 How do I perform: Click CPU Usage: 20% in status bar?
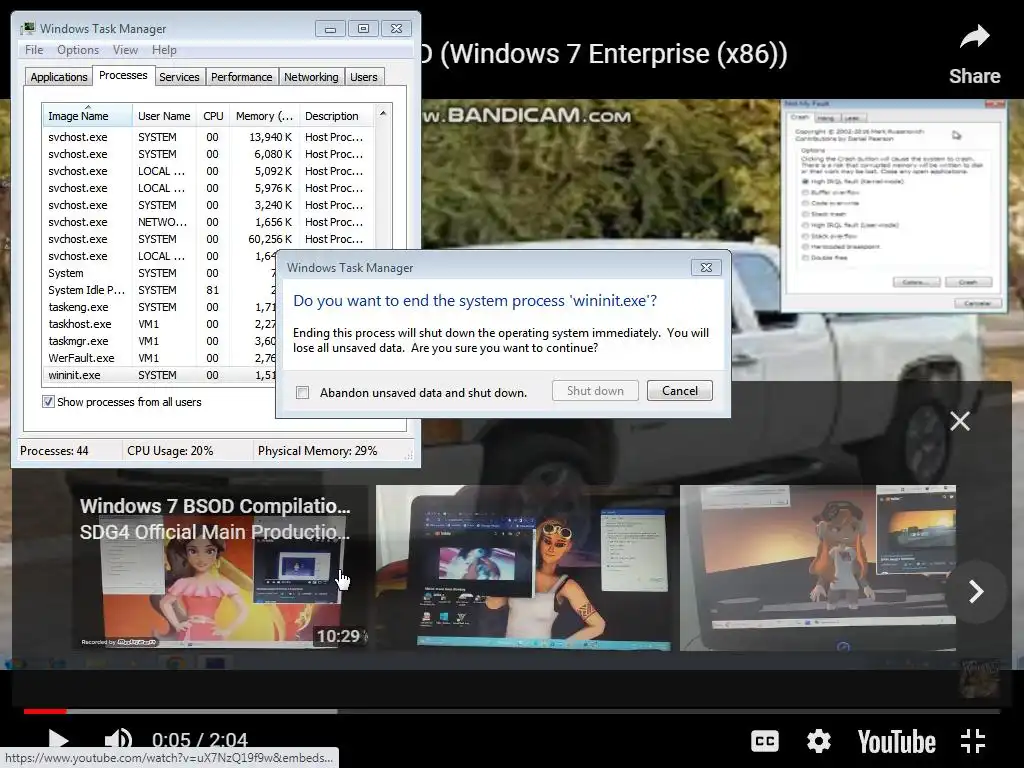(170, 451)
